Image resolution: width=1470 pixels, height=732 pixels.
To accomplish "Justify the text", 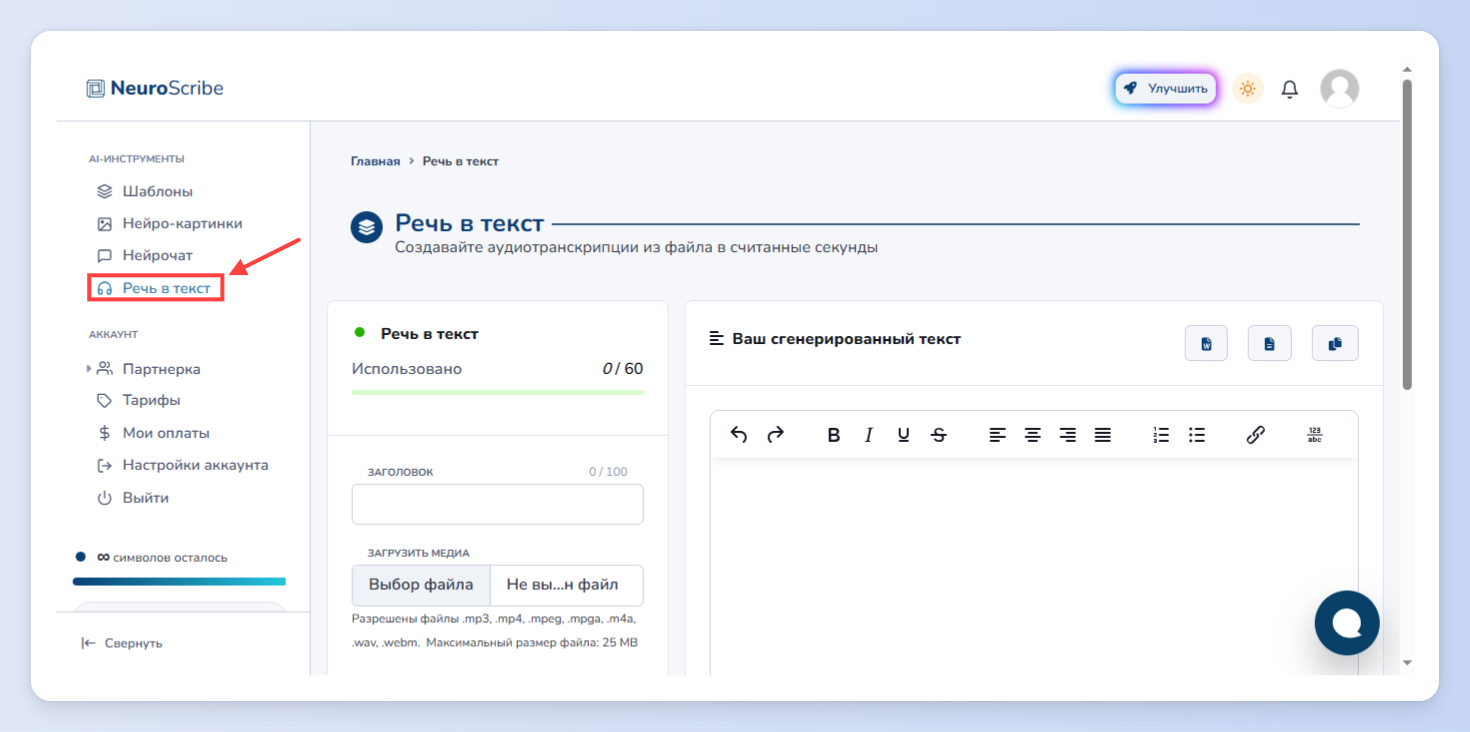I will pos(1102,435).
